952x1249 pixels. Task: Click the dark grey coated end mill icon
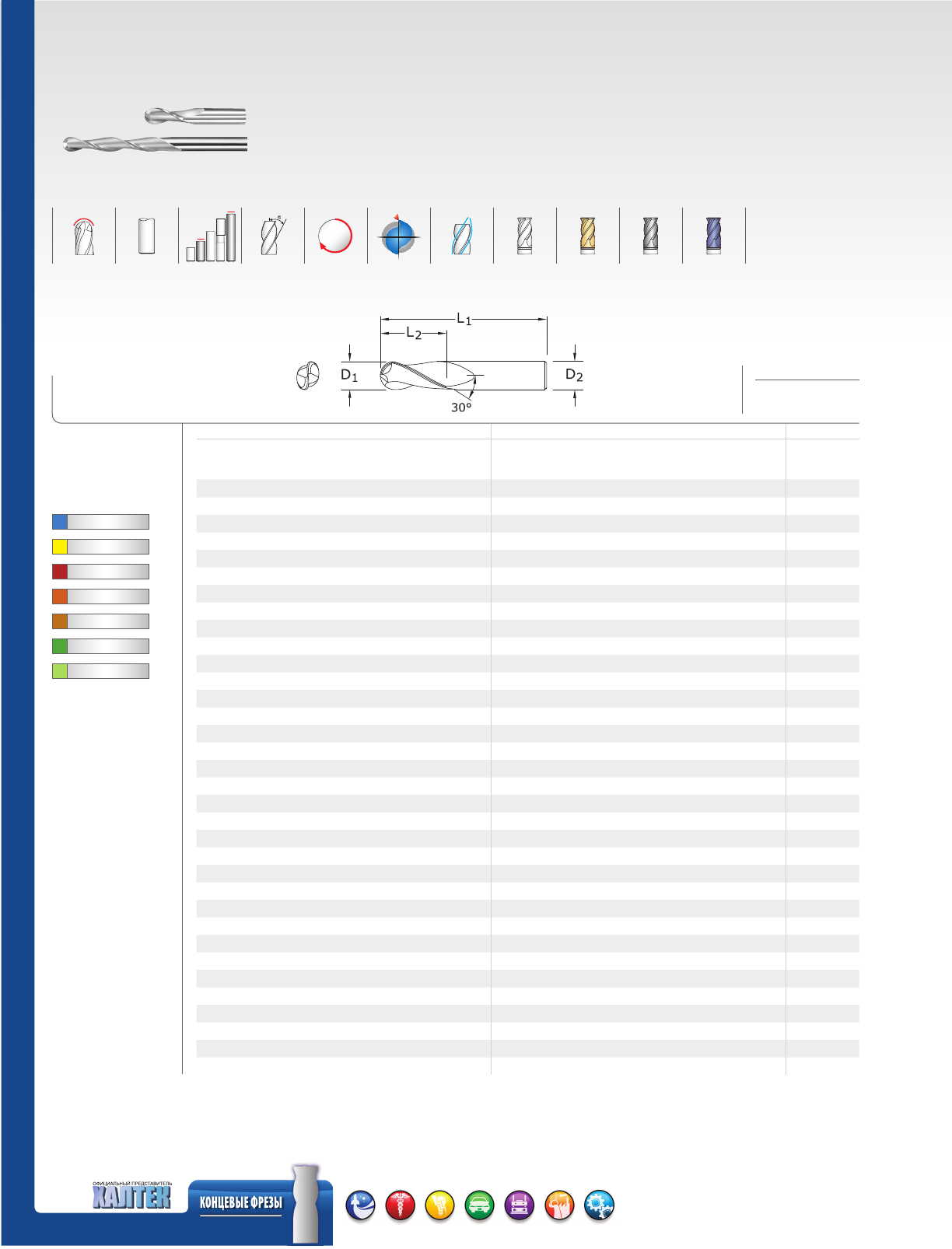click(x=651, y=236)
